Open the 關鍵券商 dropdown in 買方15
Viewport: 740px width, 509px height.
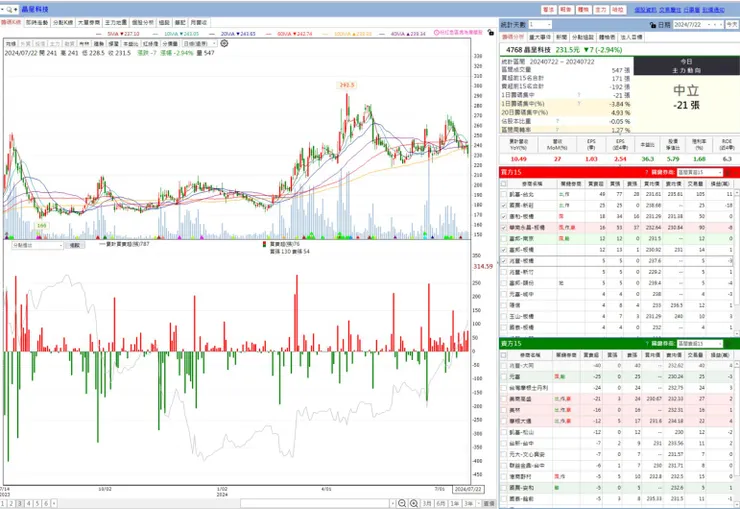pyautogui.click(x=699, y=172)
